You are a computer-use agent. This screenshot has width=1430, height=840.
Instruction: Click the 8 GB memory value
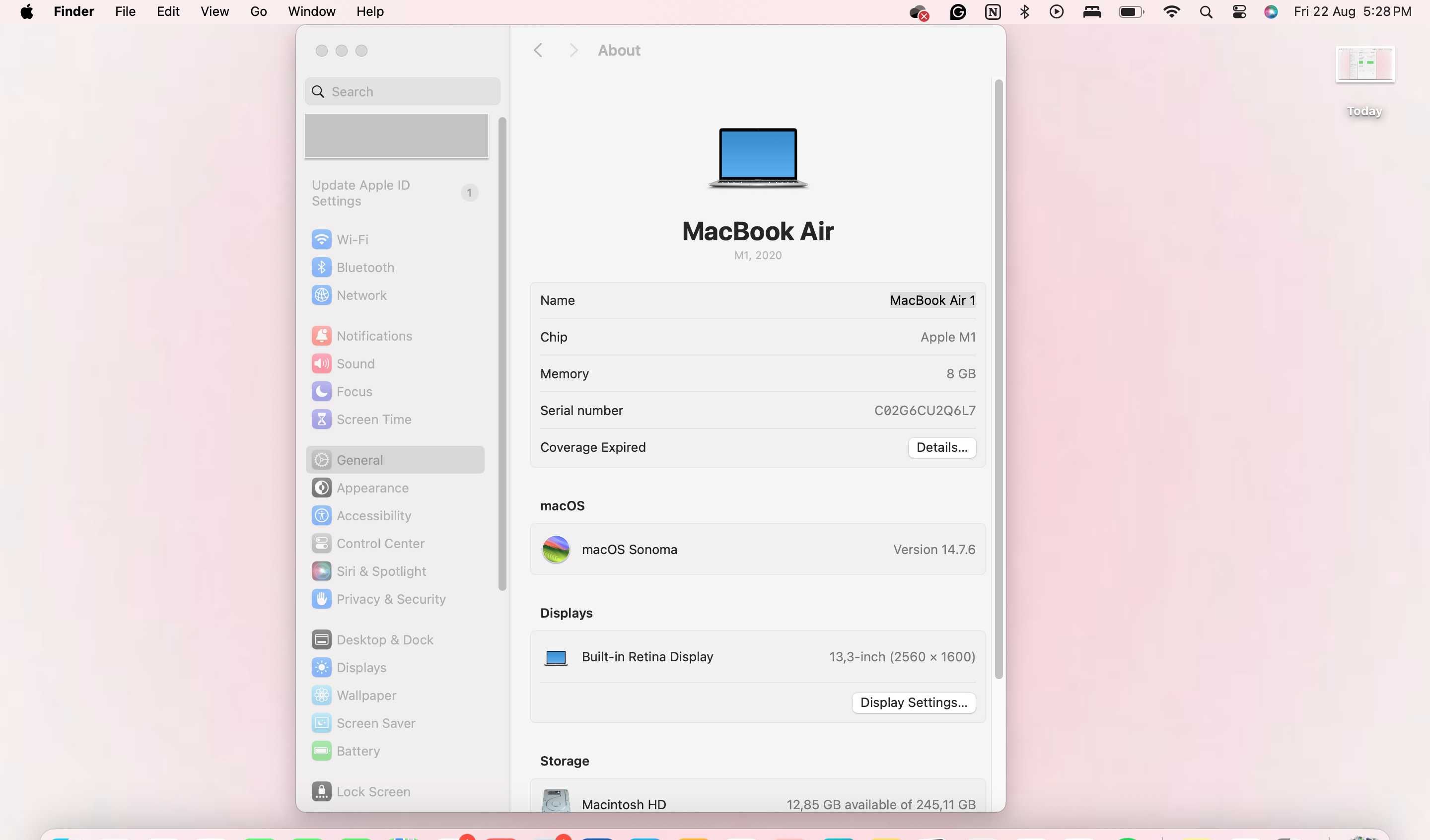coord(961,374)
